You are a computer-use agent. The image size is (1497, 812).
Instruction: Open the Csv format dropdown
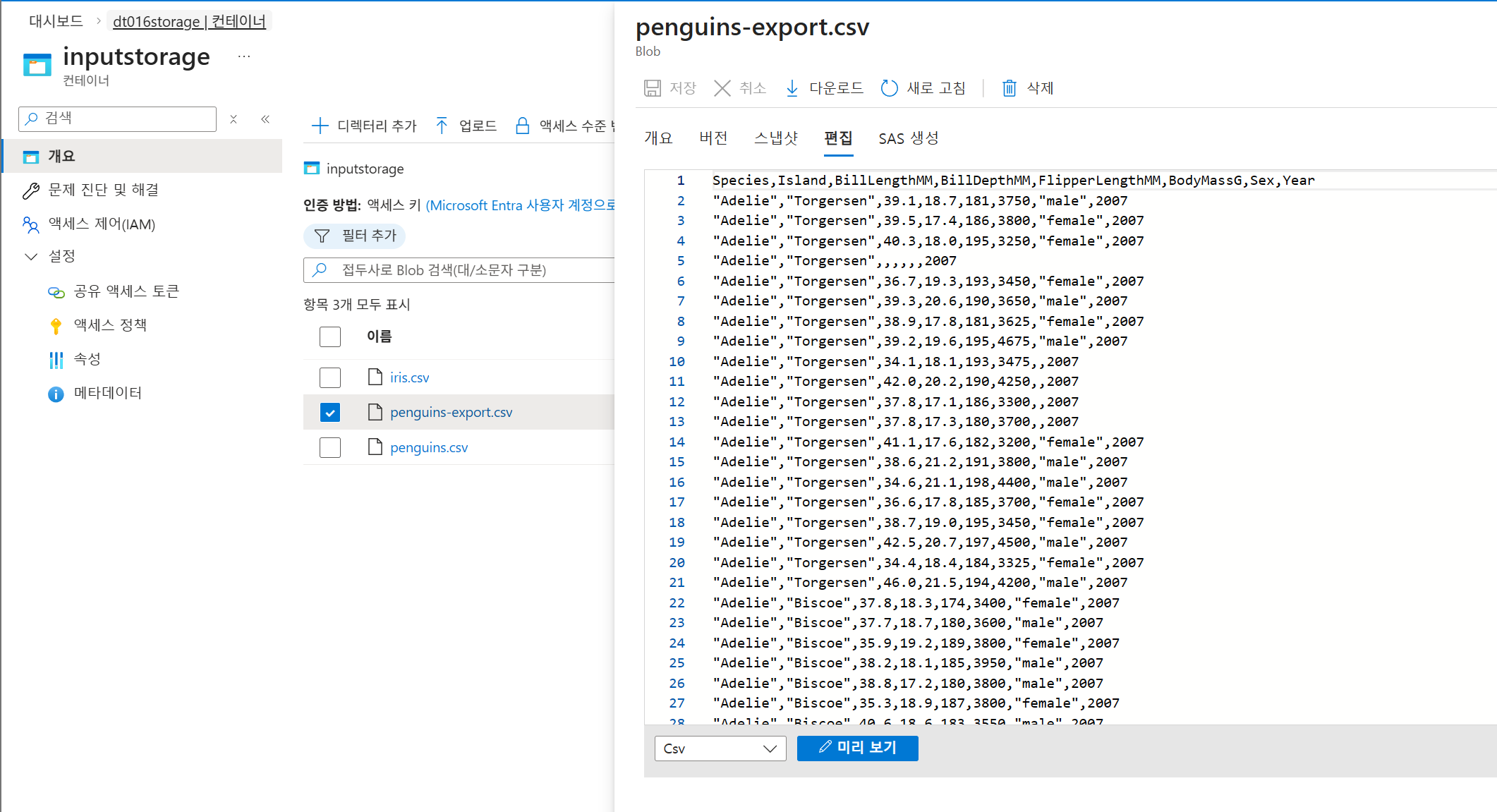(x=720, y=749)
